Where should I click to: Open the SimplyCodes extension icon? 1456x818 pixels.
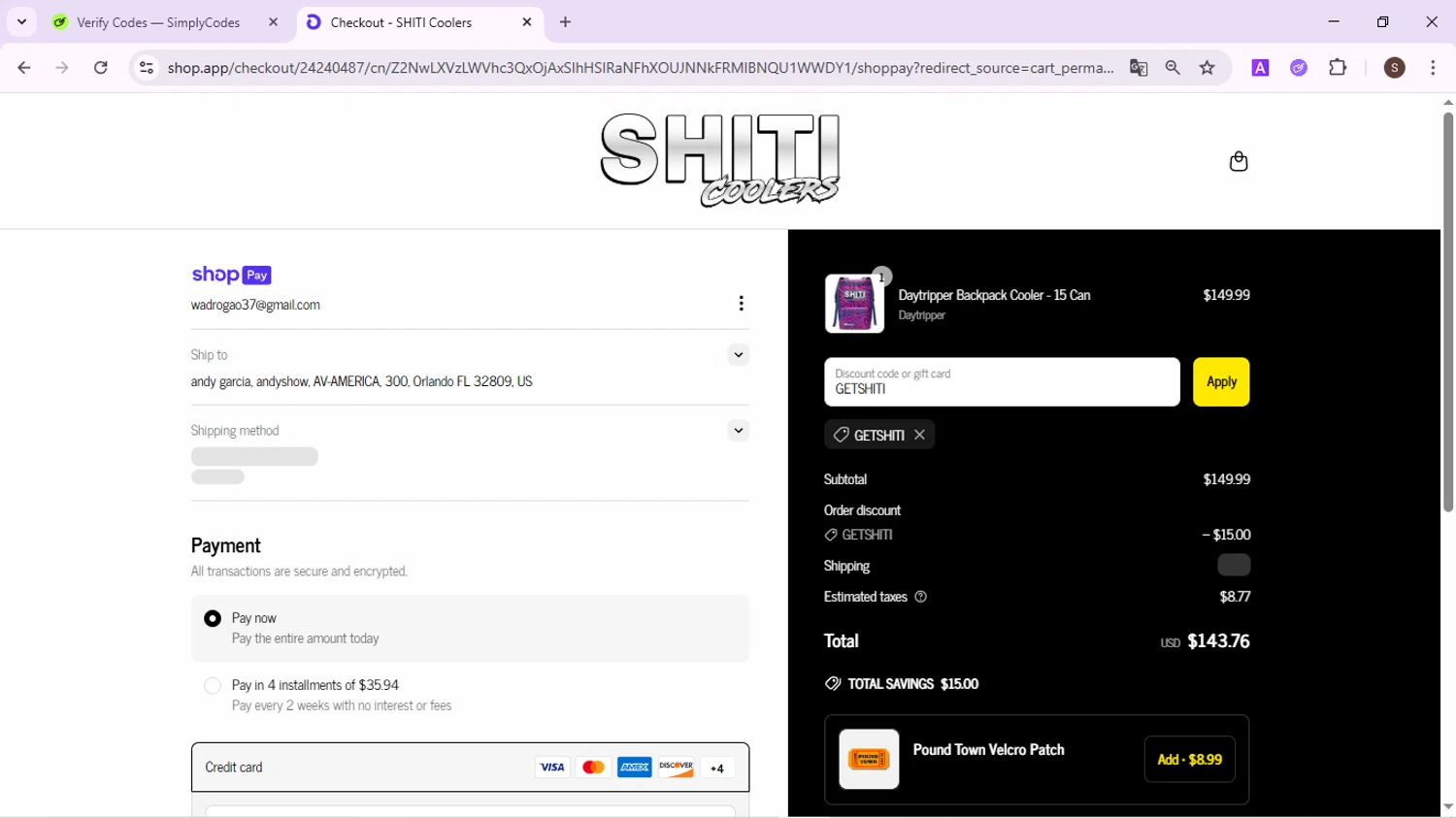pyautogui.click(x=1299, y=68)
